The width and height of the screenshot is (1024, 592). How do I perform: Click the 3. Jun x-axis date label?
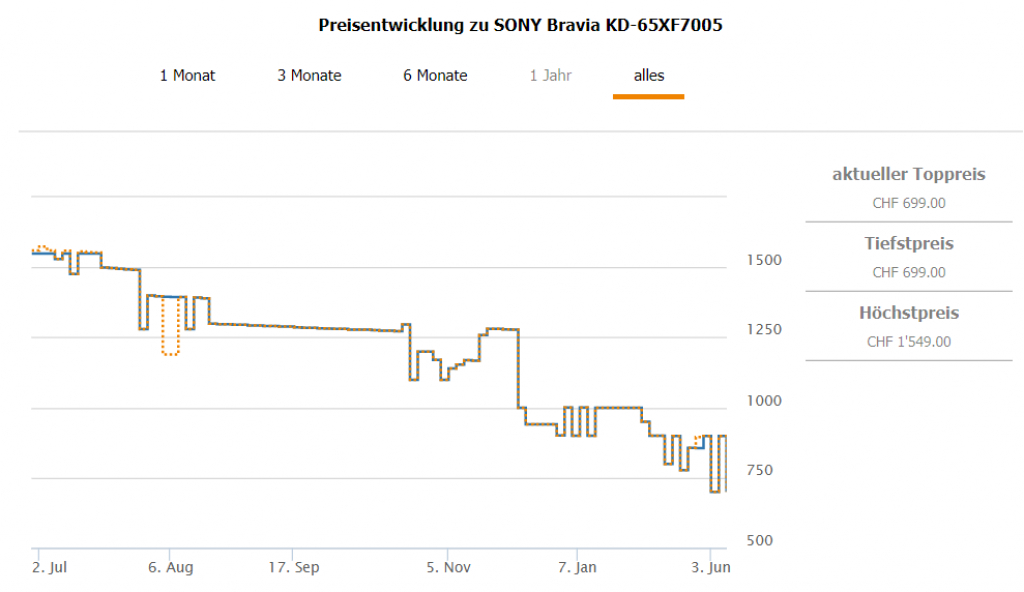click(x=710, y=567)
